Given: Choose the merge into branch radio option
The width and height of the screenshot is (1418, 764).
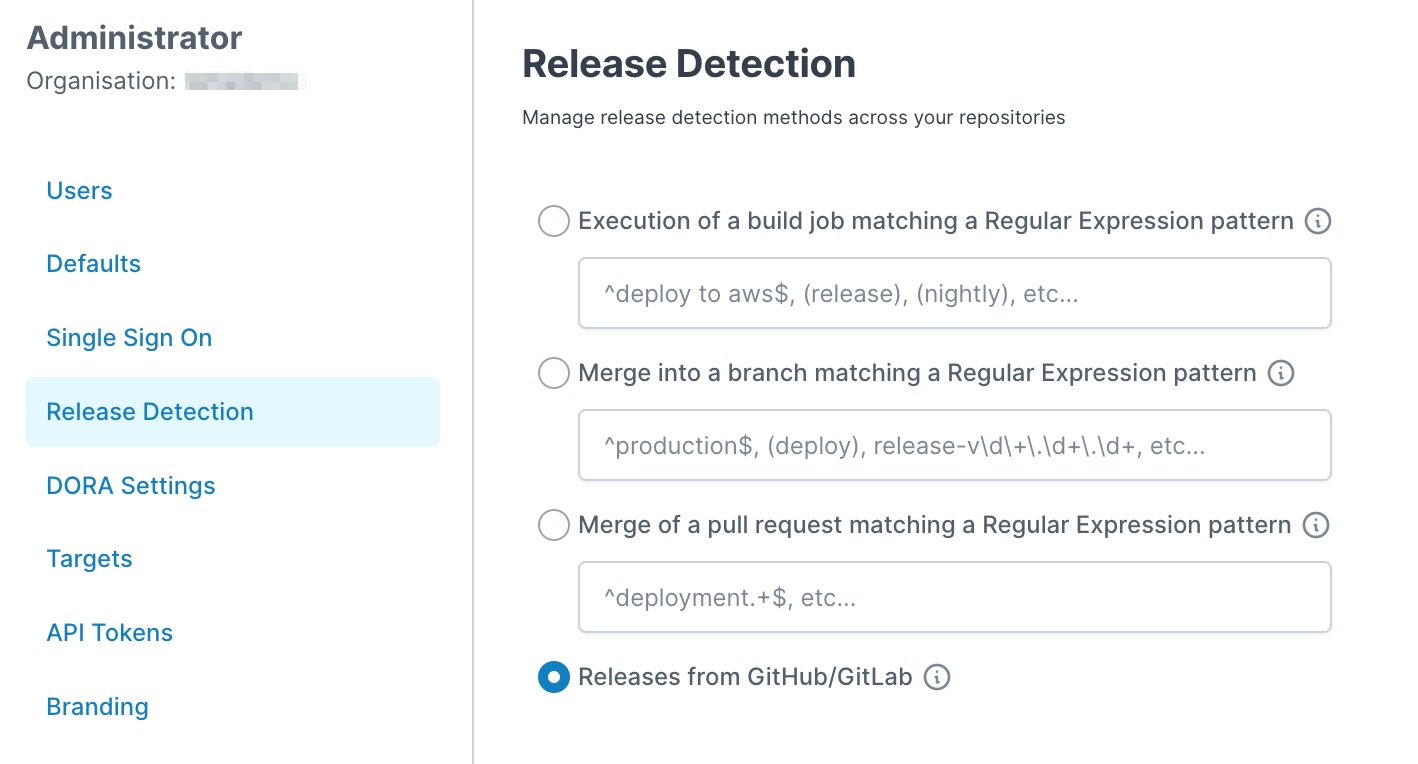Looking at the screenshot, I should coord(554,373).
